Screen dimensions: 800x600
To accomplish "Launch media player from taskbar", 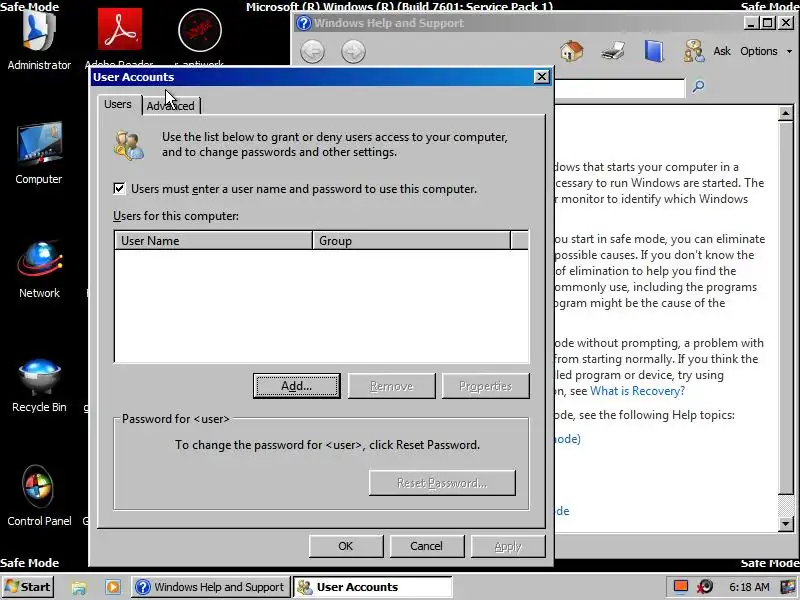I will tap(113, 587).
